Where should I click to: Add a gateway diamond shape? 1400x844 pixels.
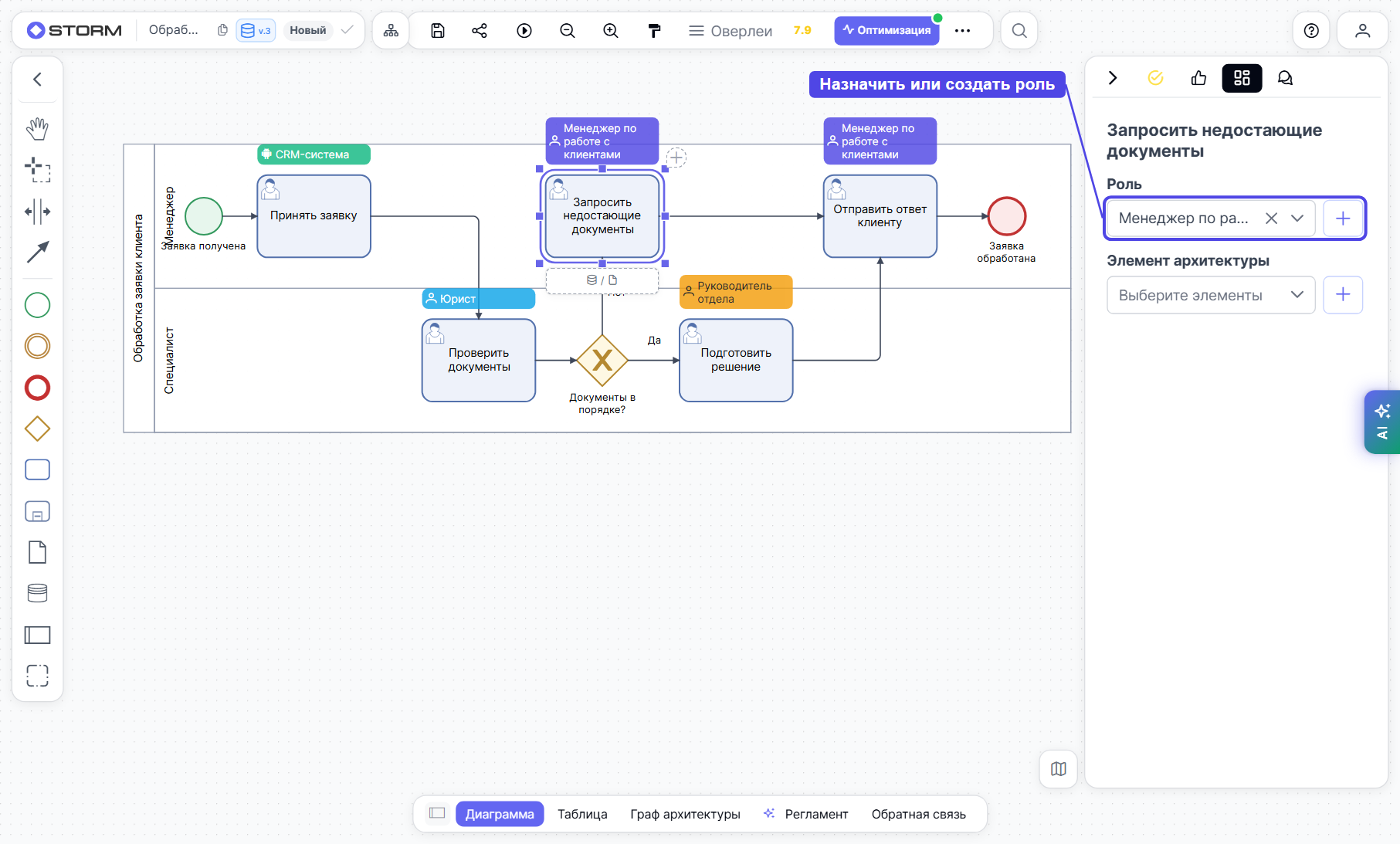click(37, 429)
